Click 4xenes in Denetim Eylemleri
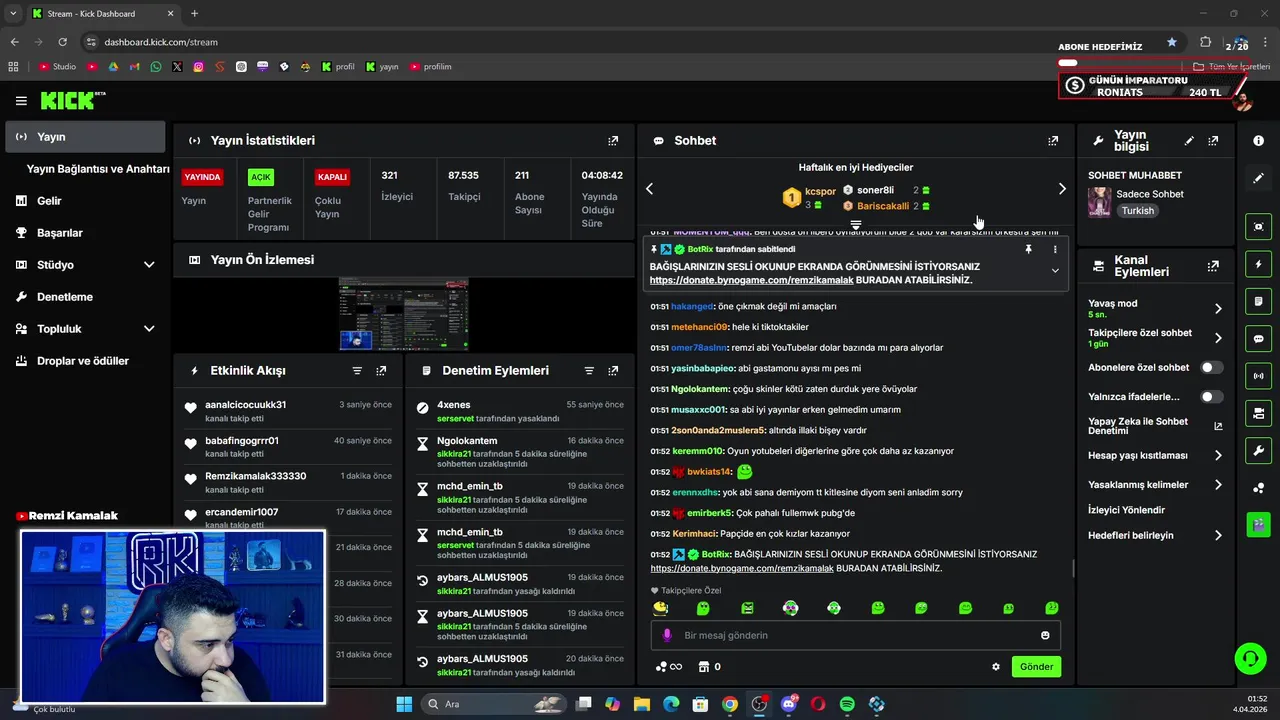The image size is (1280, 720). [454, 405]
